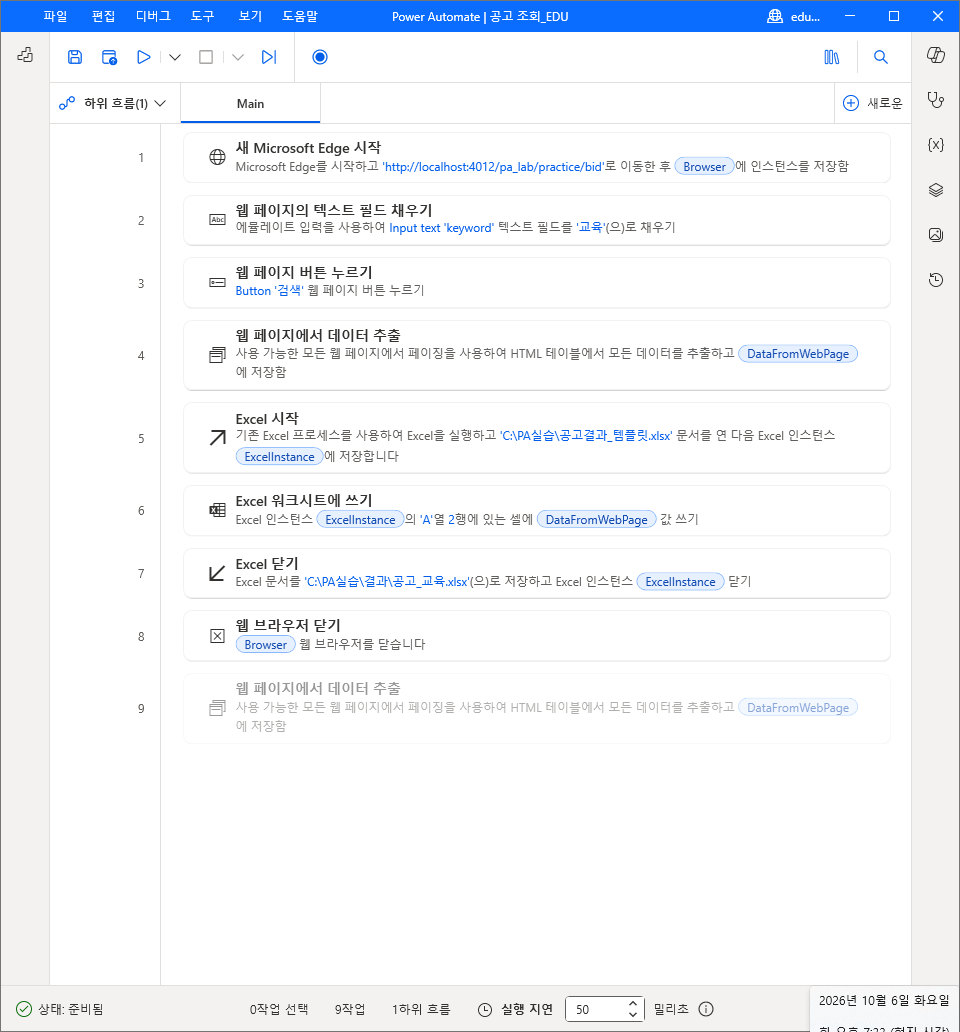
Task: Click the Save As toolbar icon
Action: coord(109,57)
